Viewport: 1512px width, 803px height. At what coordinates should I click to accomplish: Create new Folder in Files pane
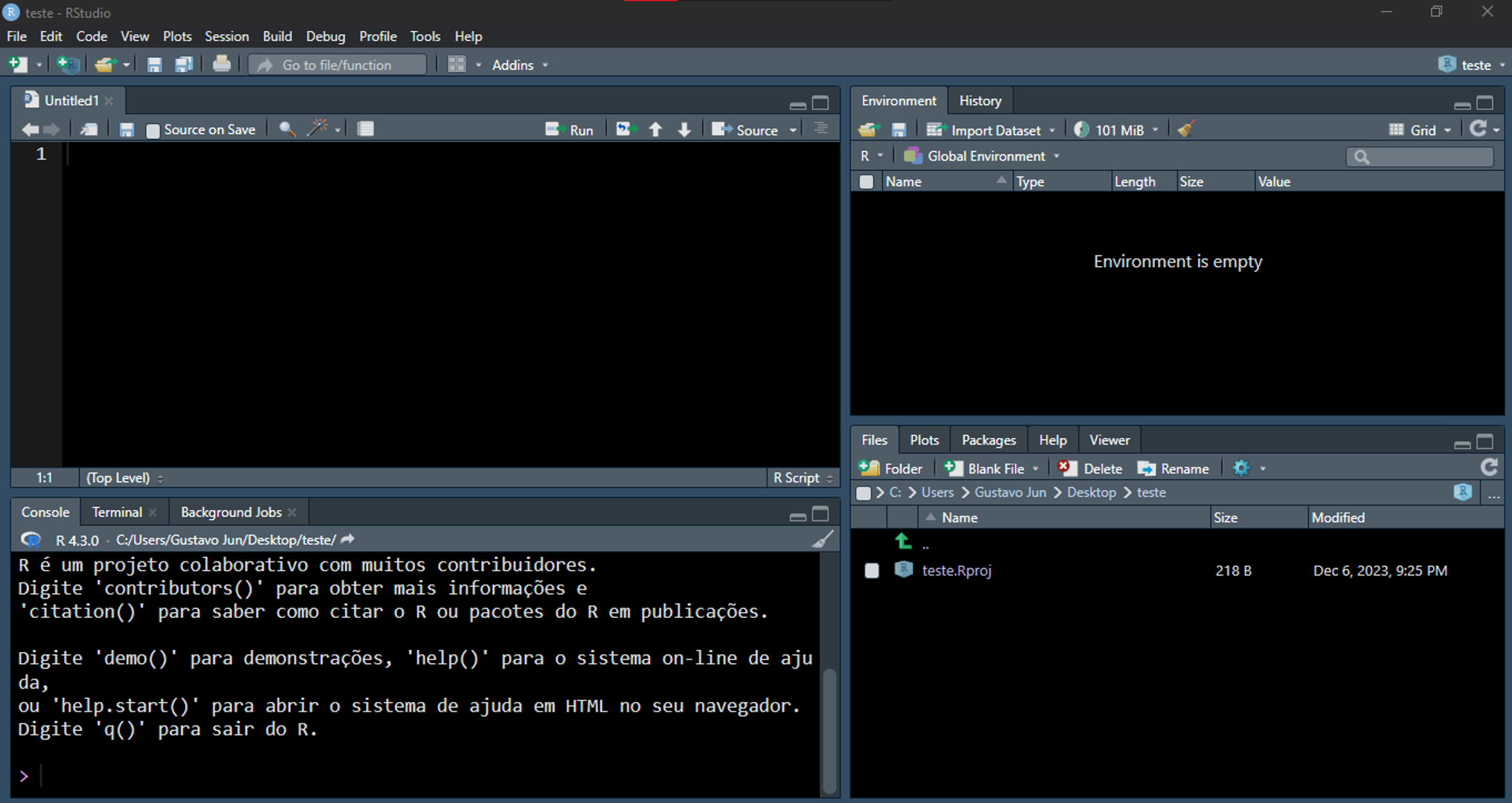890,468
